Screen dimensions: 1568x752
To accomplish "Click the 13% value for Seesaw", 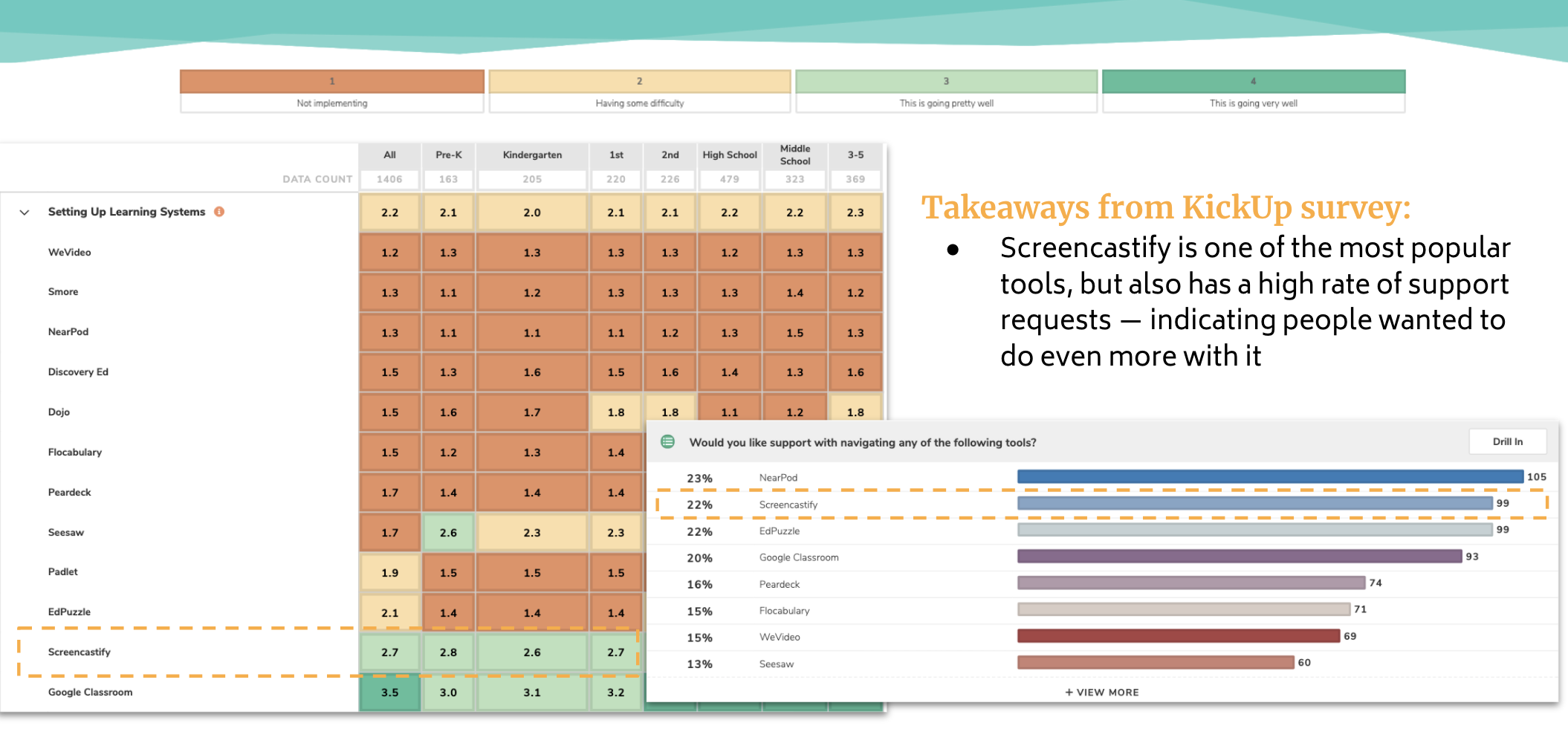I will (x=699, y=664).
